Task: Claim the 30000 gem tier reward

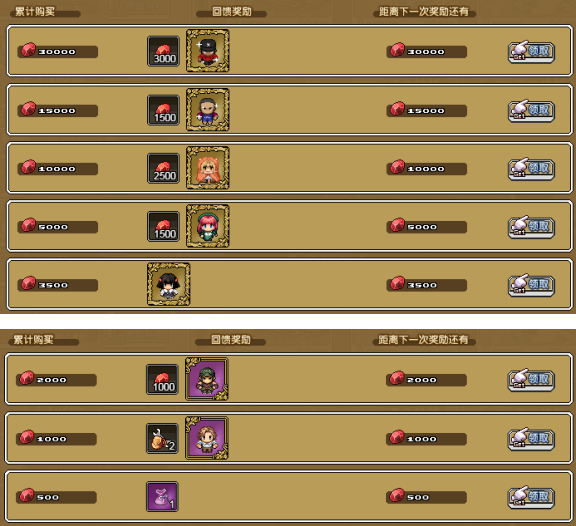Action: tap(531, 52)
